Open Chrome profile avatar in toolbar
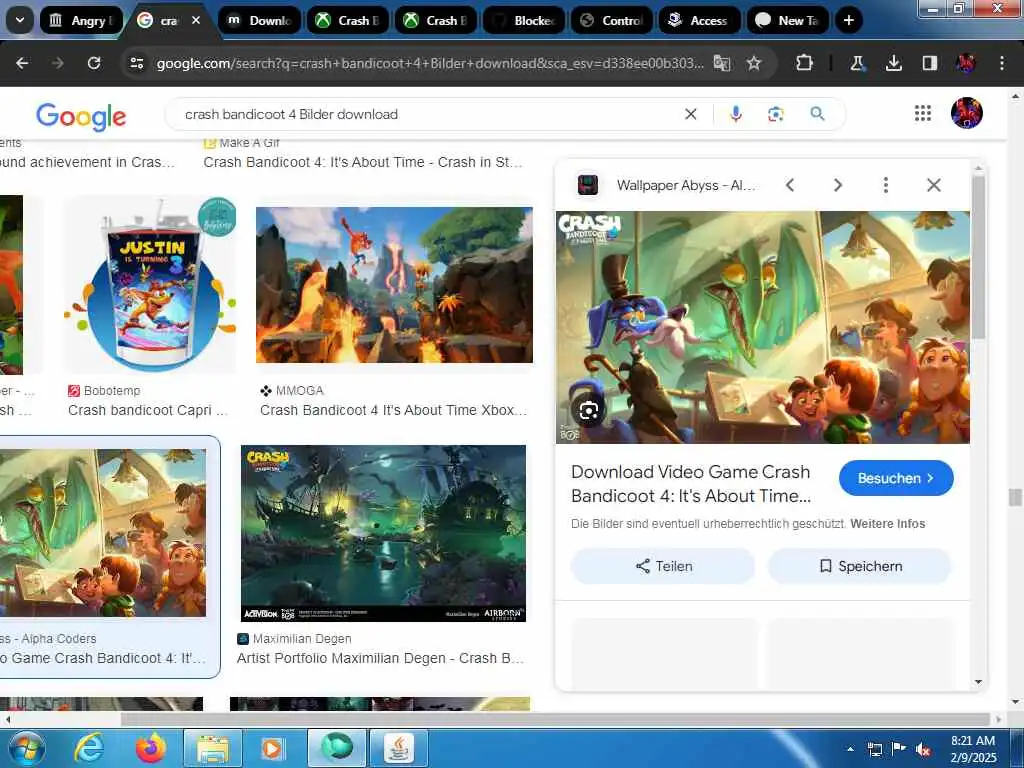Screen dimensions: 1024x768 965,63
